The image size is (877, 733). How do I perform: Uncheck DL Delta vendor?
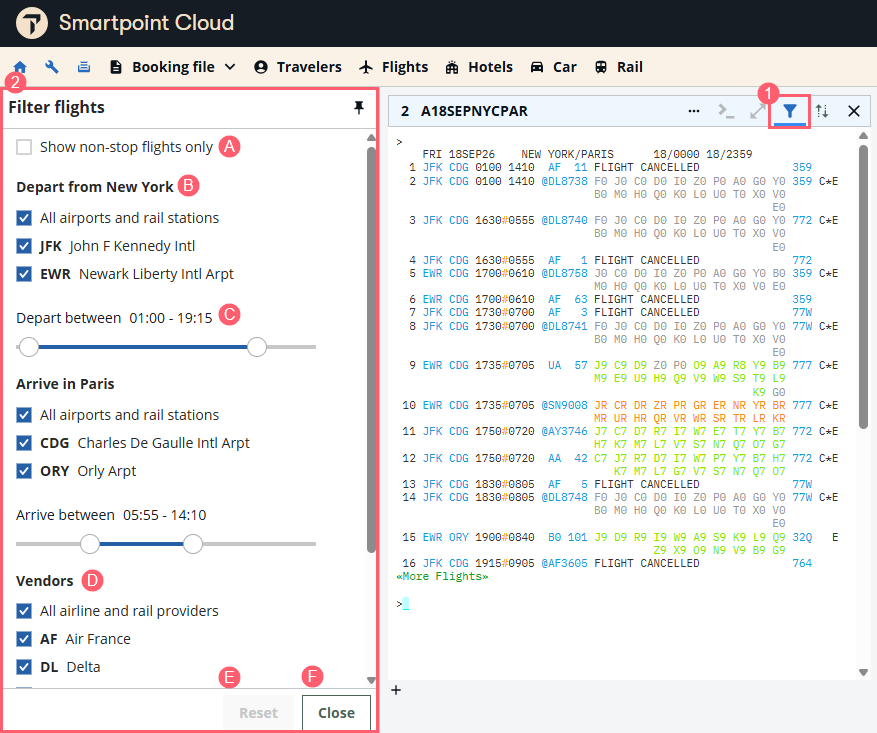(x=24, y=666)
